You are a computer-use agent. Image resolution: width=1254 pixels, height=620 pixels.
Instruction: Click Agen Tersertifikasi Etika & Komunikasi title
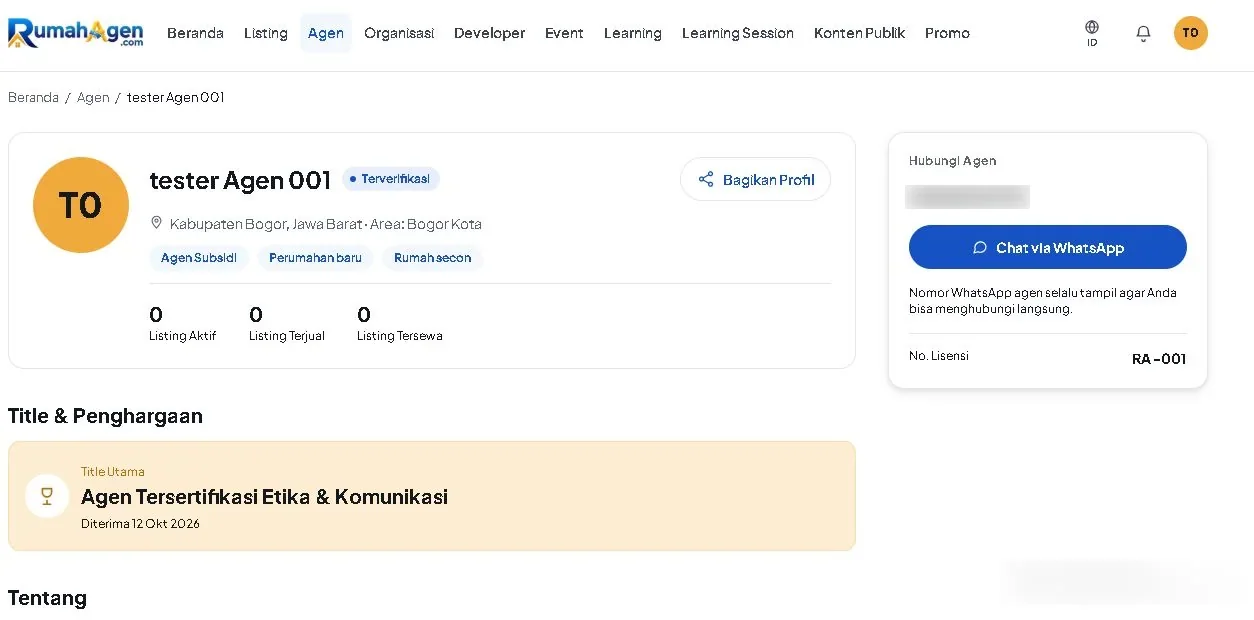264,497
